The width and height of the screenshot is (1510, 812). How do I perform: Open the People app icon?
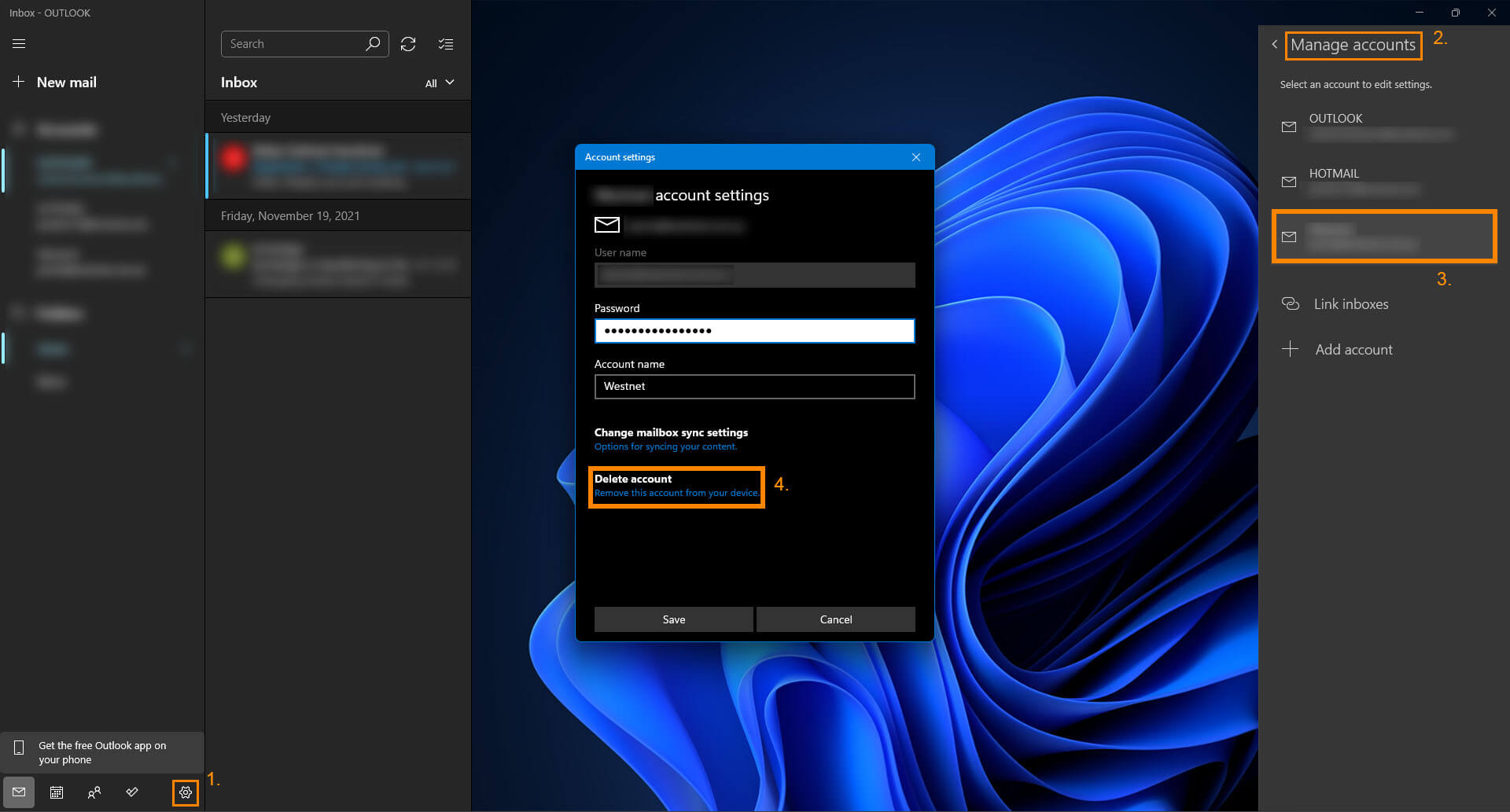coord(94,792)
